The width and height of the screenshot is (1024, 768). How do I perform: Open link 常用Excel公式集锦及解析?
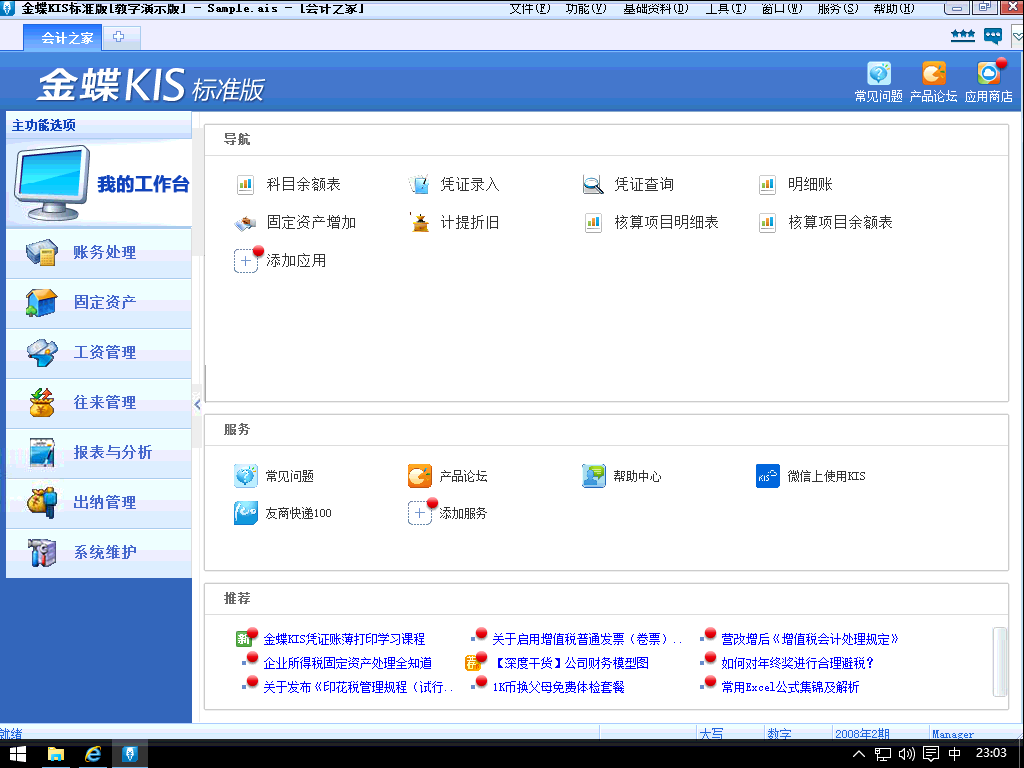click(790, 688)
